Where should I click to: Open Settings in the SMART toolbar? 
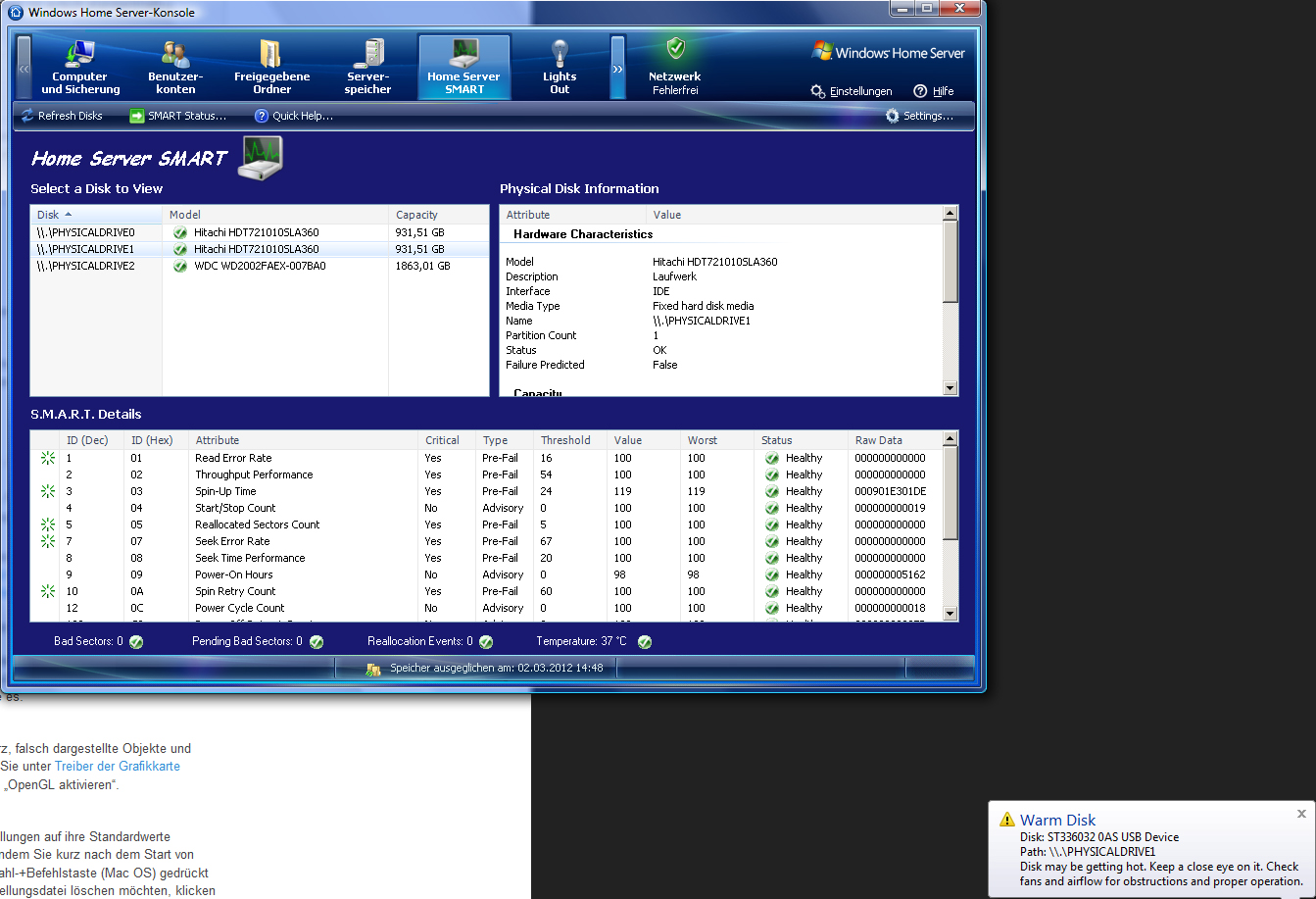(919, 116)
